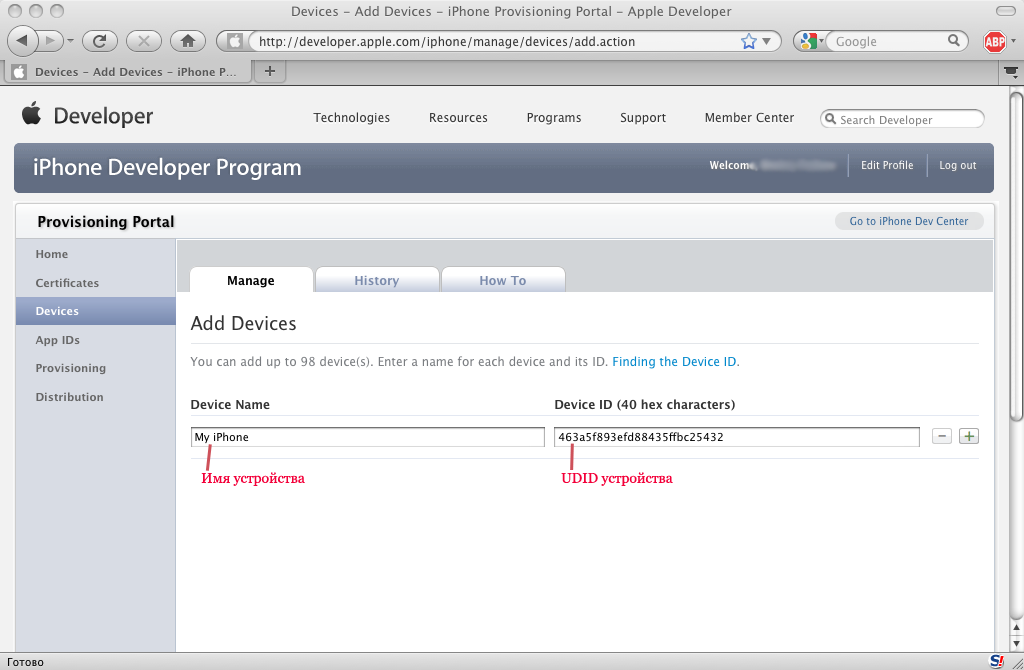Go forward with the browser forward arrow
This screenshot has height=670, width=1024.
click(50, 41)
